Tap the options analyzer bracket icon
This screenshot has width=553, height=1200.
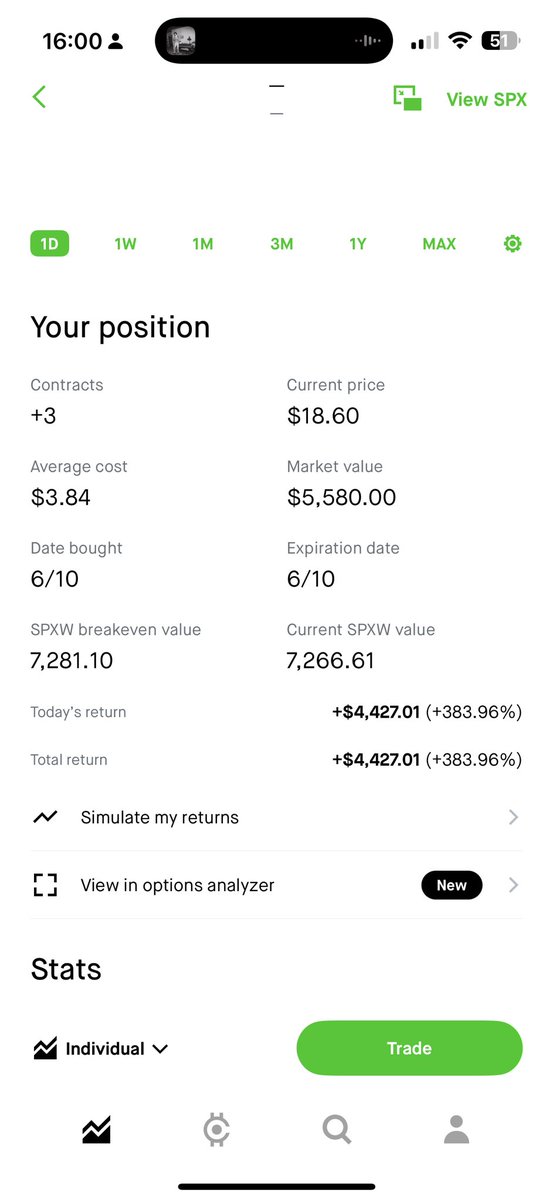tap(45, 885)
